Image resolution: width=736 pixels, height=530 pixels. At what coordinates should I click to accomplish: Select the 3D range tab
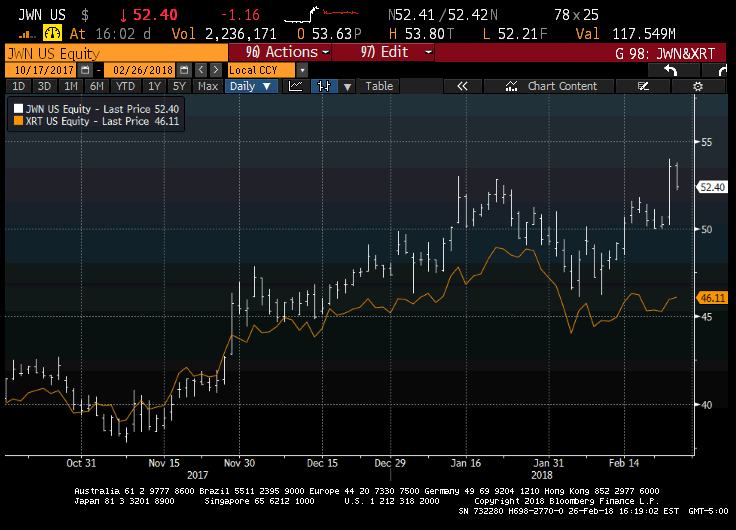pyautogui.click(x=44, y=86)
